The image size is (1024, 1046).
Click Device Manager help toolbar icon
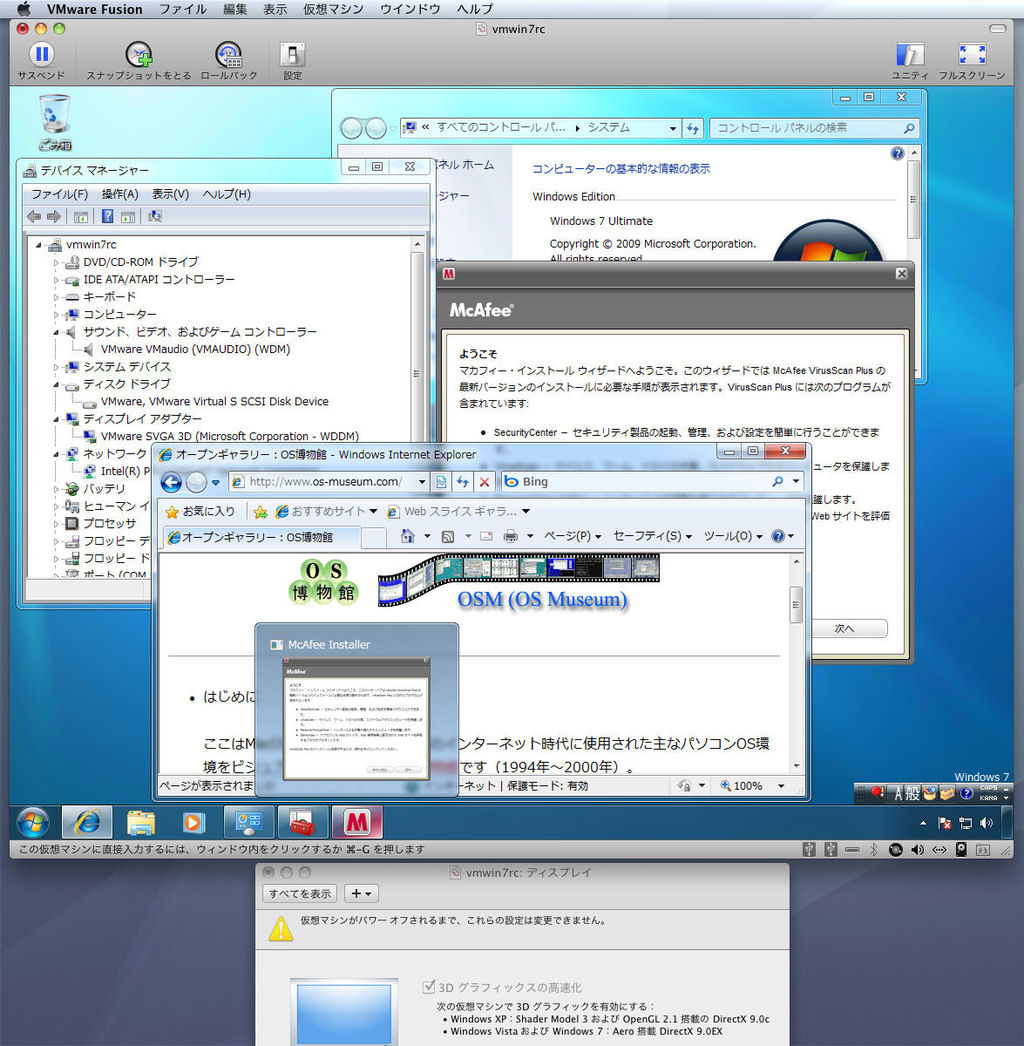107,216
